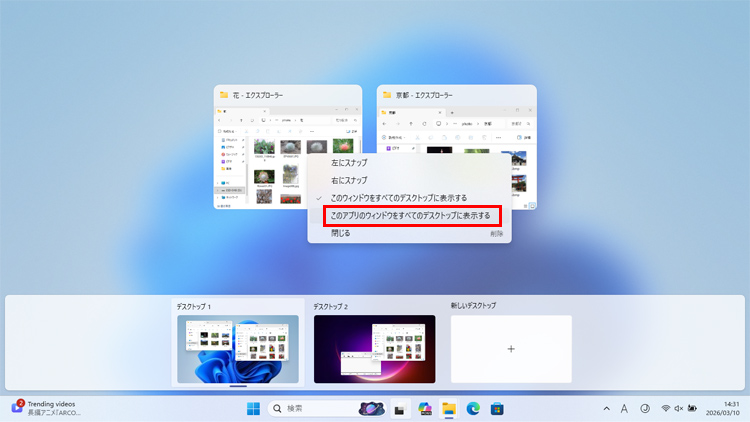Screen dimensions: 750x422
Task: Select '右にスナップ' from the context menu
Action: pos(349,180)
